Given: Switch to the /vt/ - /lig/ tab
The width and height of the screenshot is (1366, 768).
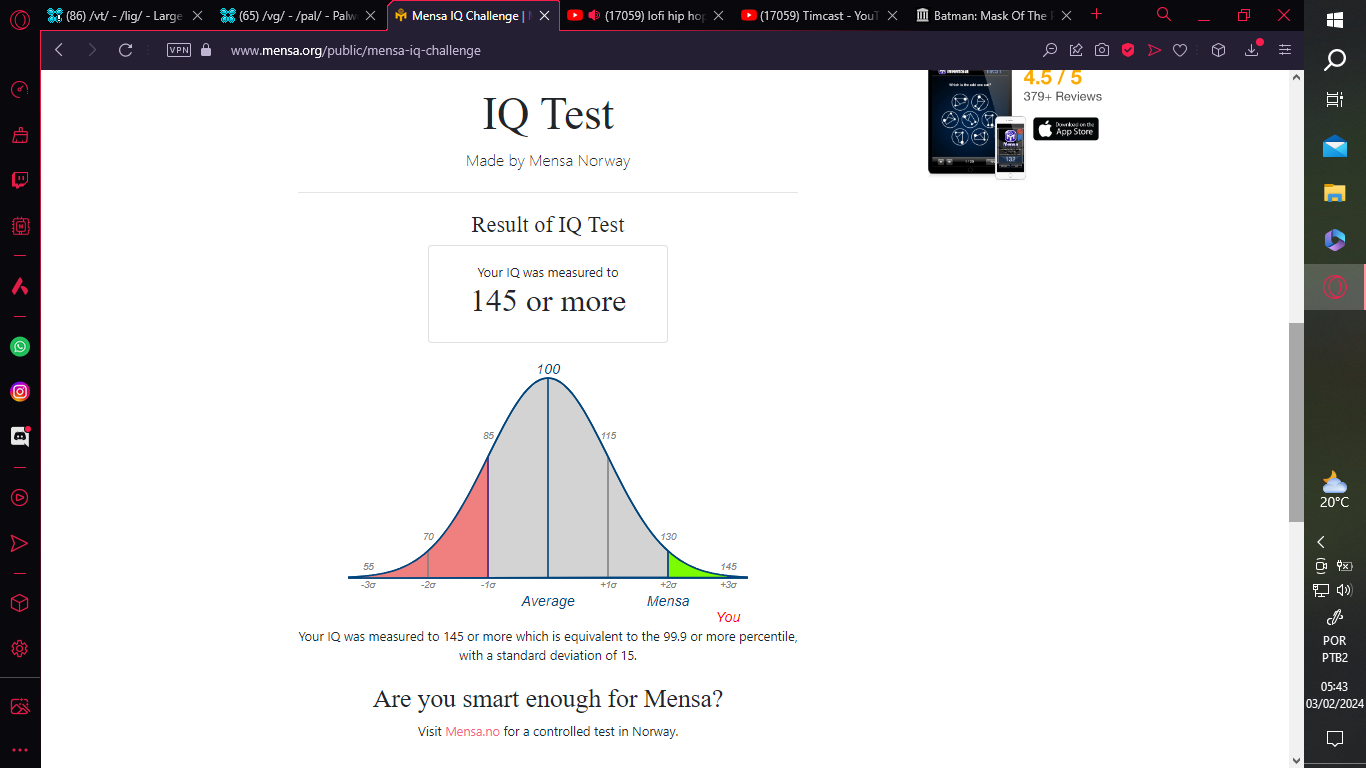Looking at the screenshot, I should 125,16.
